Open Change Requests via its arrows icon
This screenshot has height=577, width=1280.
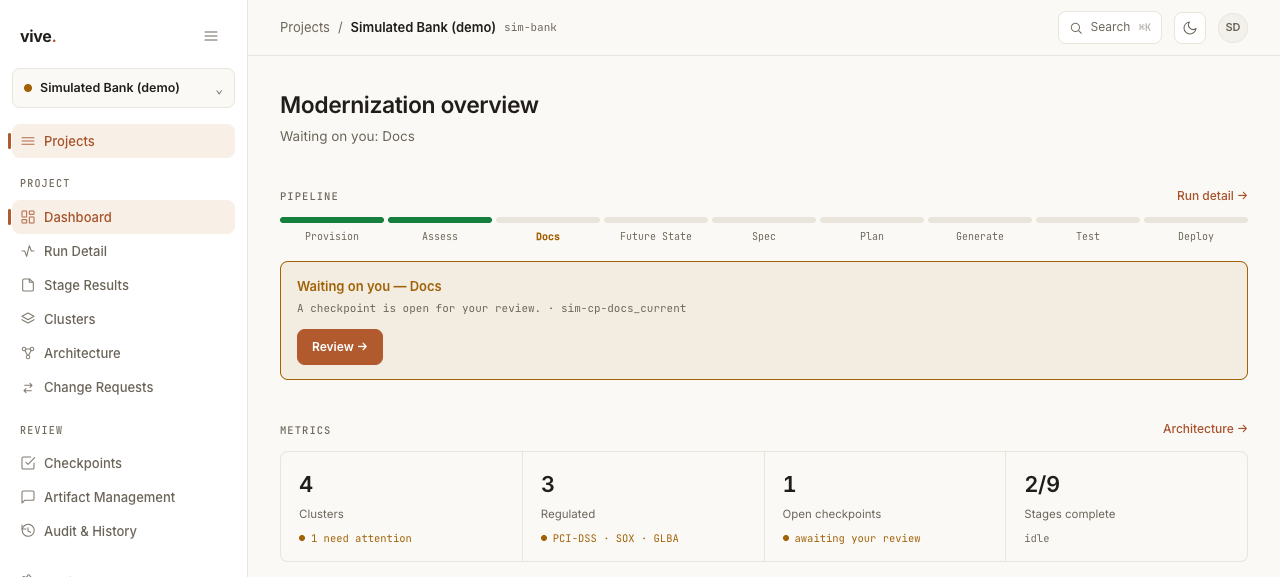click(28, 387)
